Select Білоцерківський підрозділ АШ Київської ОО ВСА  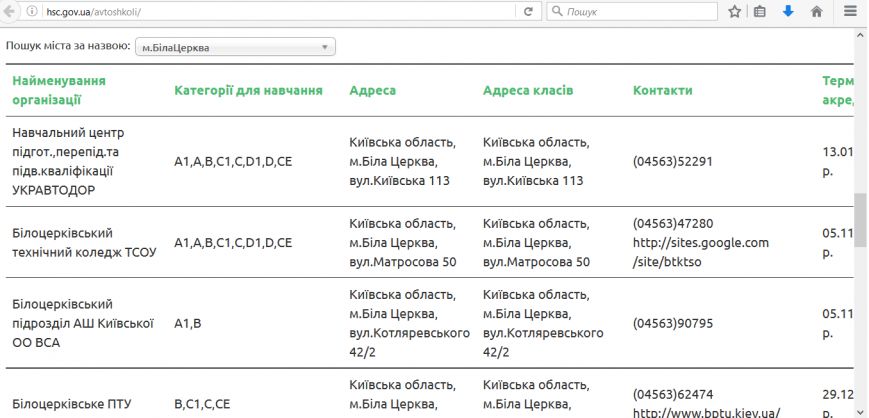point(83,323)
